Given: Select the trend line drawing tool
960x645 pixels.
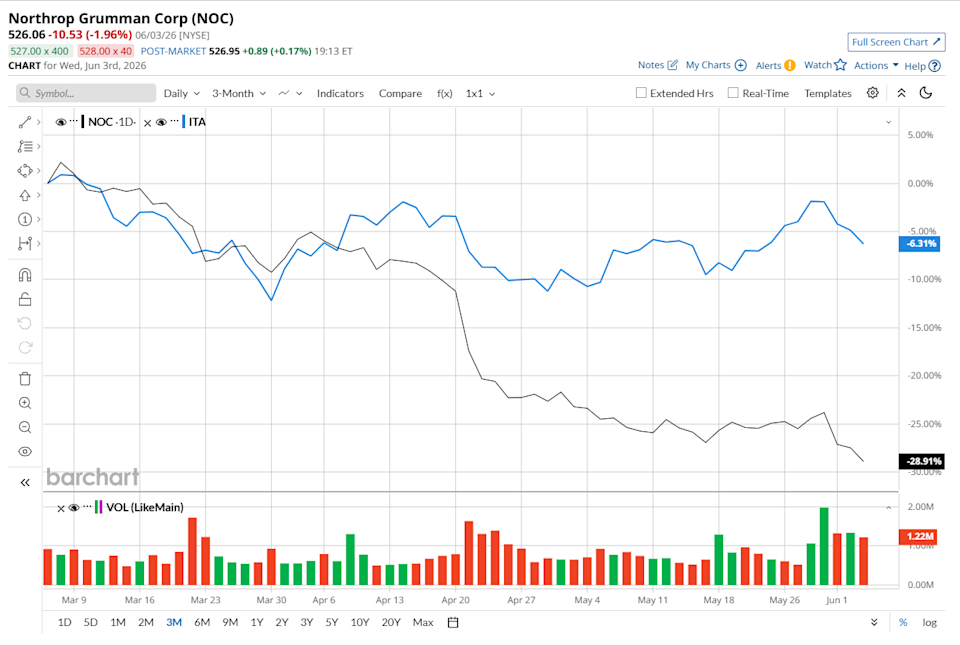Looking at the screenshot, I should click(24, 122).
